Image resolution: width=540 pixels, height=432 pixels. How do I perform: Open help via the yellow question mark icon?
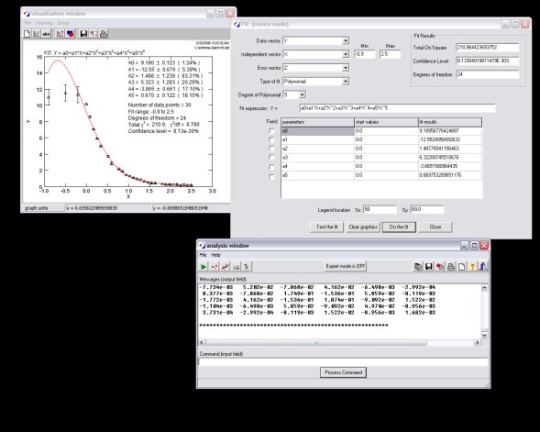472,267
